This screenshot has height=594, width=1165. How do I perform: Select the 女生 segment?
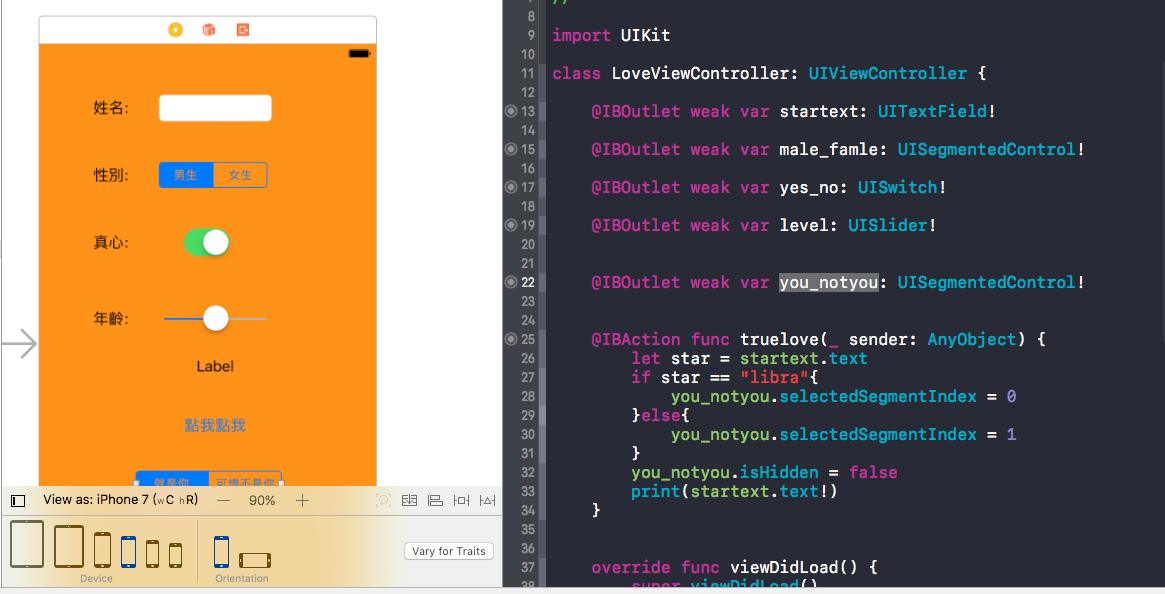[240, 174]
